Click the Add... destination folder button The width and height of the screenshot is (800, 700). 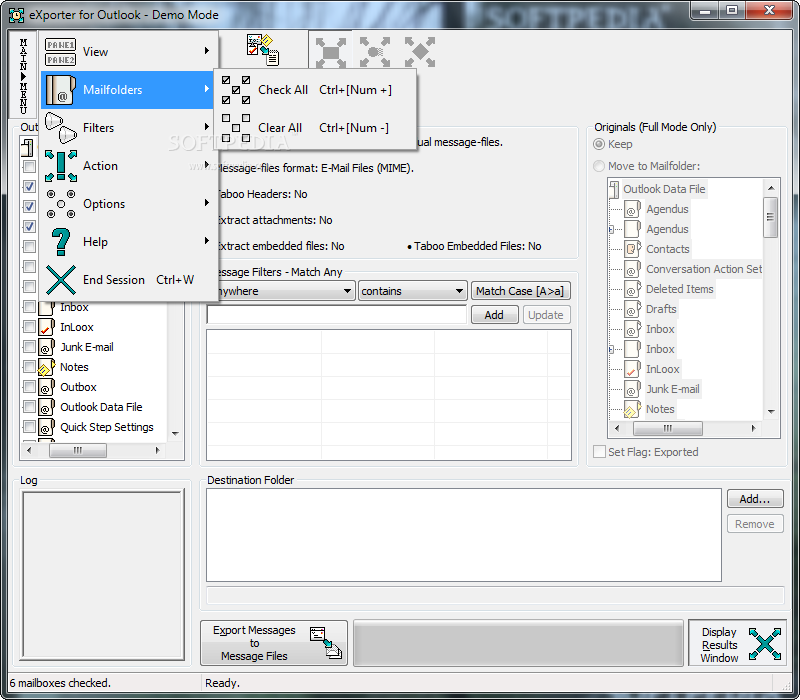pyautogui.click(x=755, y=498)
